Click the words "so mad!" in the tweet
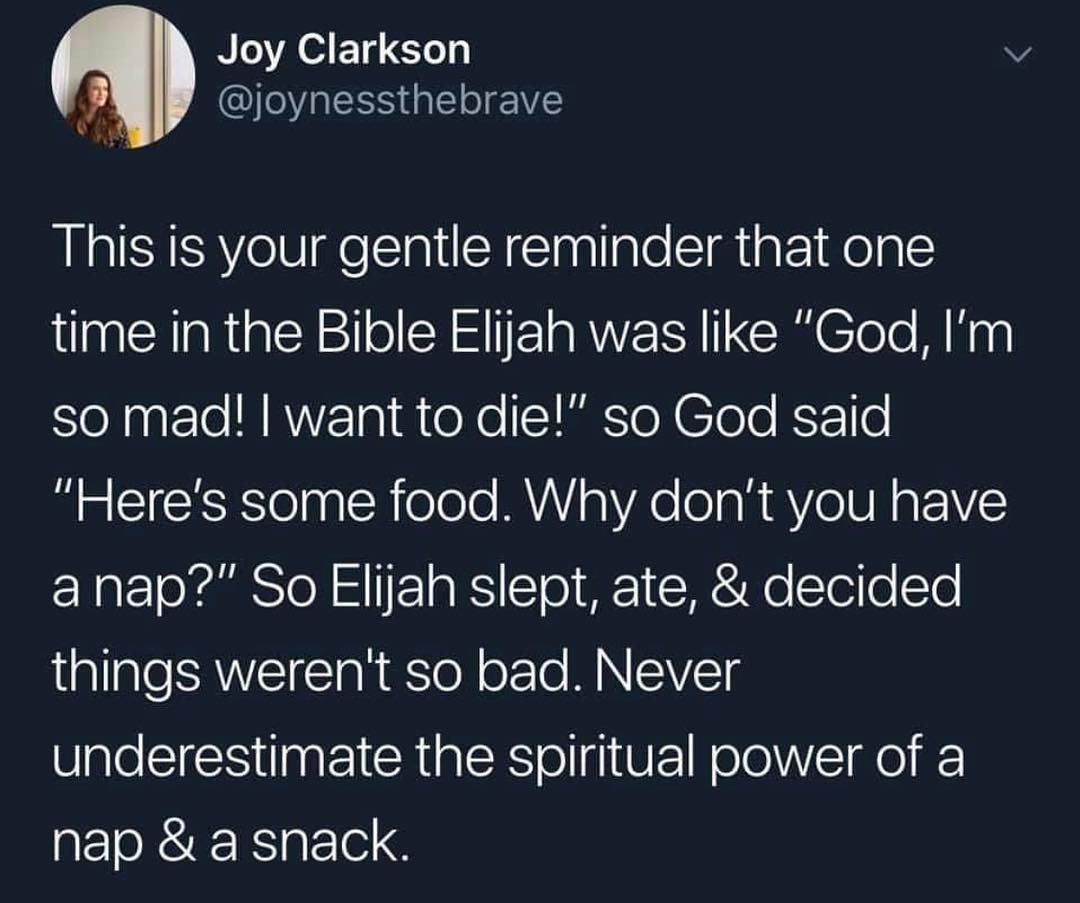This screenshot has height=903, width=1080. pyautogui.click(x=140, y=418)
